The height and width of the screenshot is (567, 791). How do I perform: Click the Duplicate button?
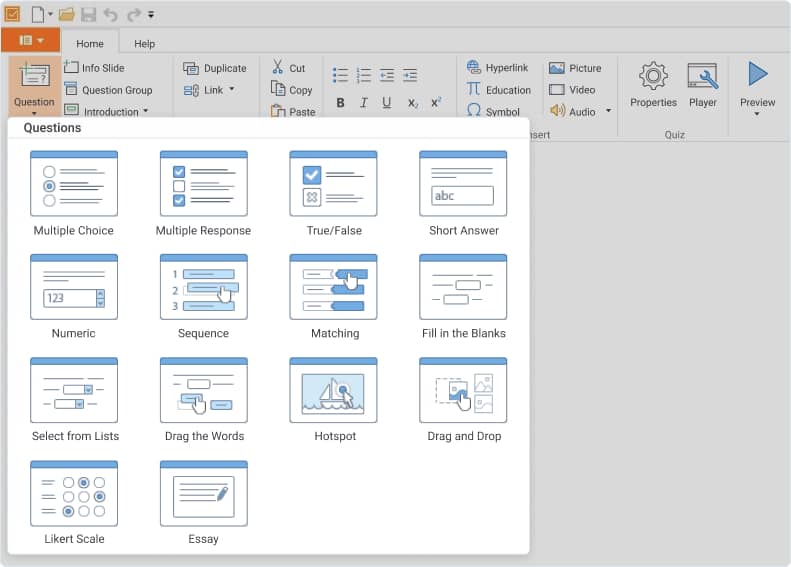click(215, 68)
